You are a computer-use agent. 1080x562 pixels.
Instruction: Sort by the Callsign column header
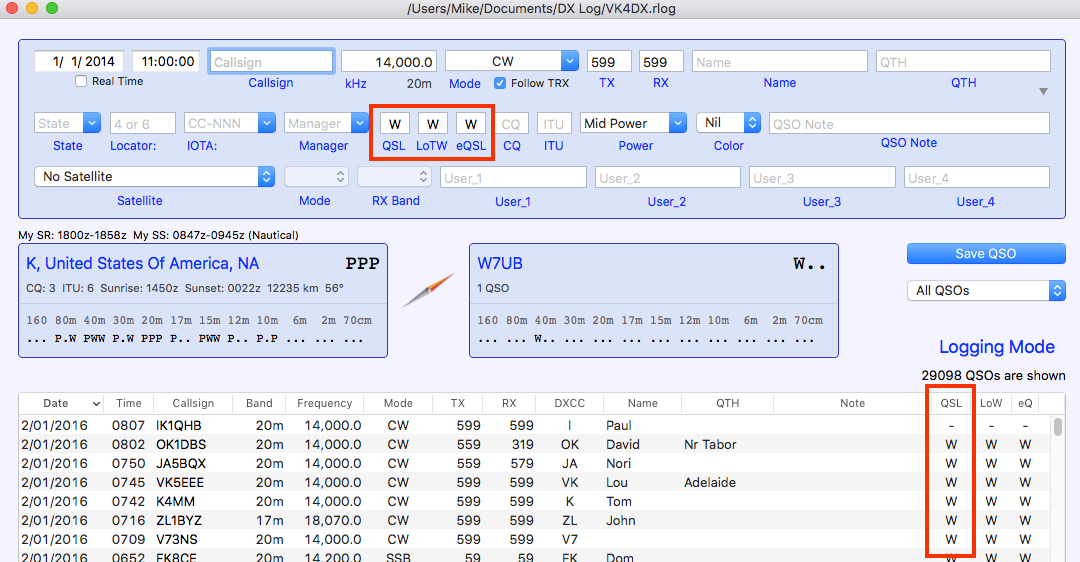[193, 404]
